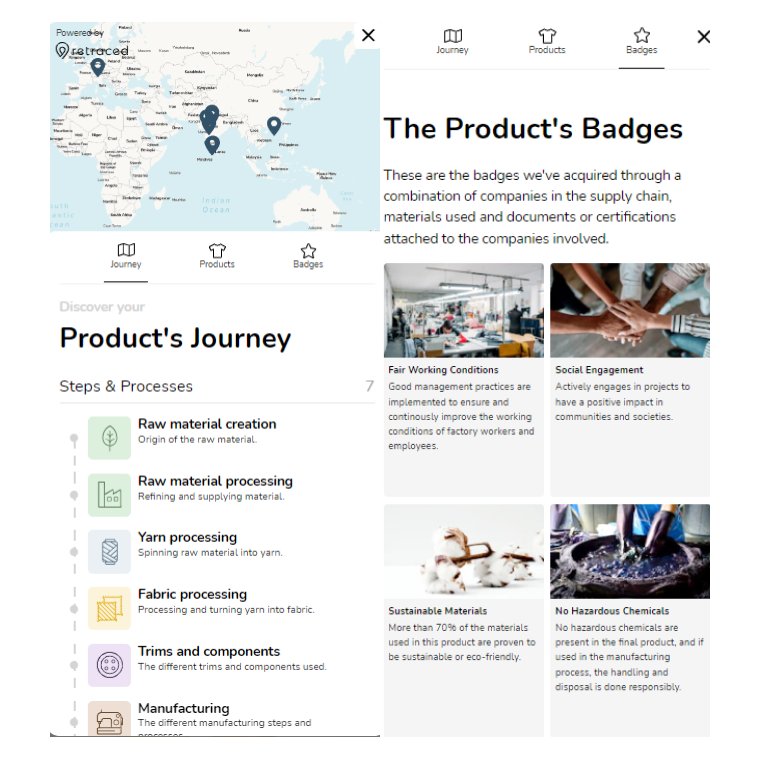Click the map pin in Southeast Asia
The height and width of the screenshot is (760, 760).
[274, 126]
